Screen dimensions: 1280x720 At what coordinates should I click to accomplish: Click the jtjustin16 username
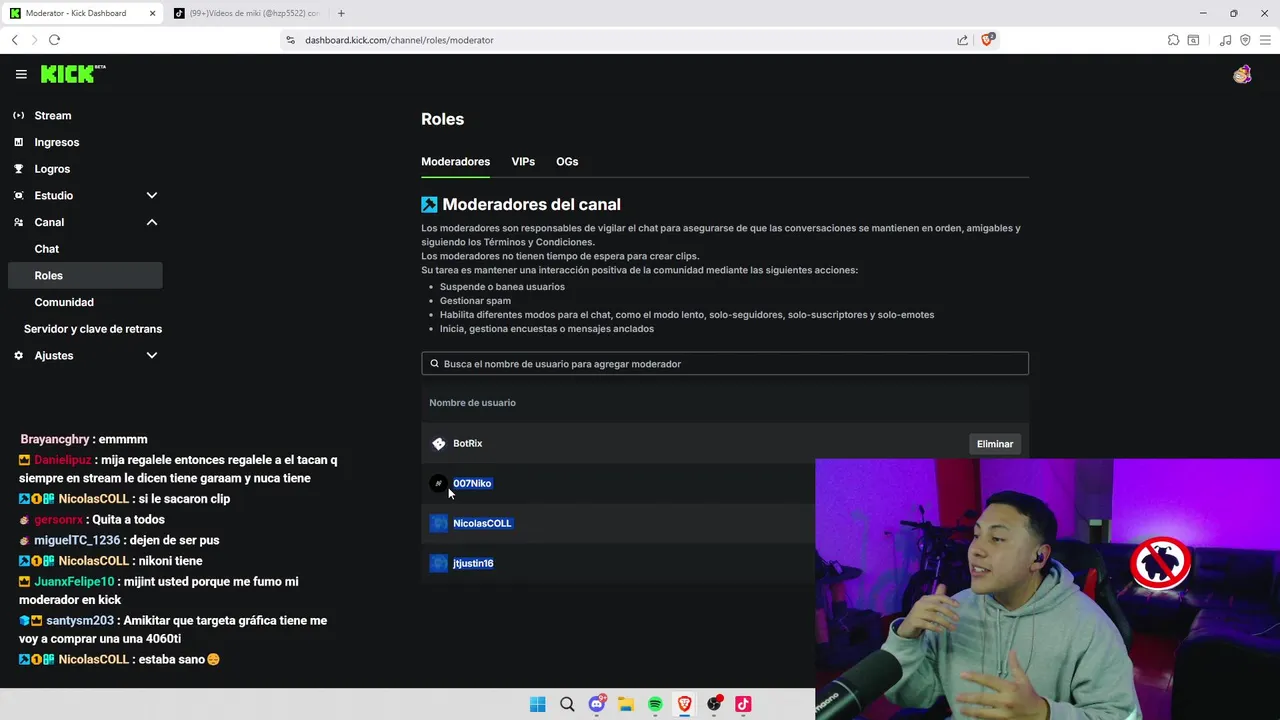(473, 563)
